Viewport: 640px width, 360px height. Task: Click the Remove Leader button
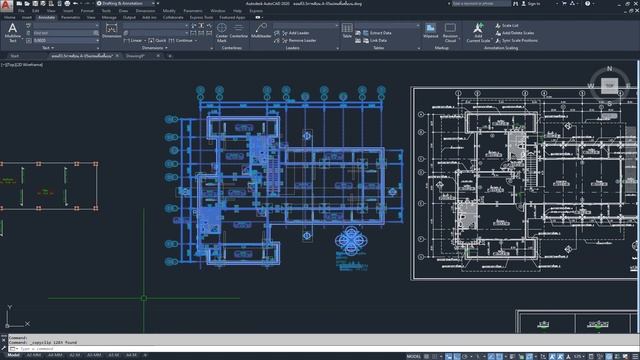click(x=298, y=40)
